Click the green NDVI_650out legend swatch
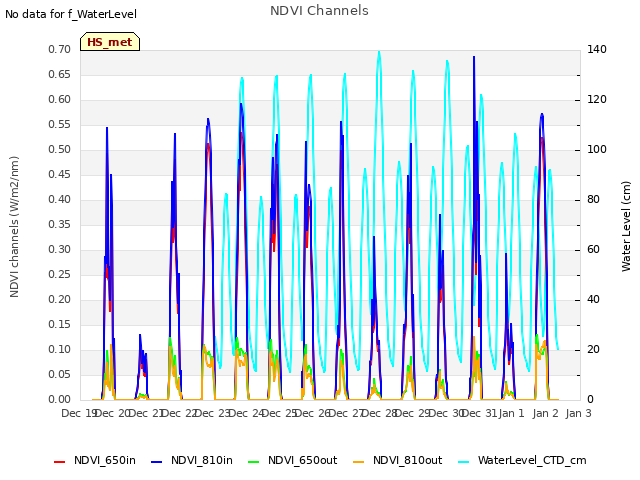The image size is (640, 480). (x=253, y=462)
